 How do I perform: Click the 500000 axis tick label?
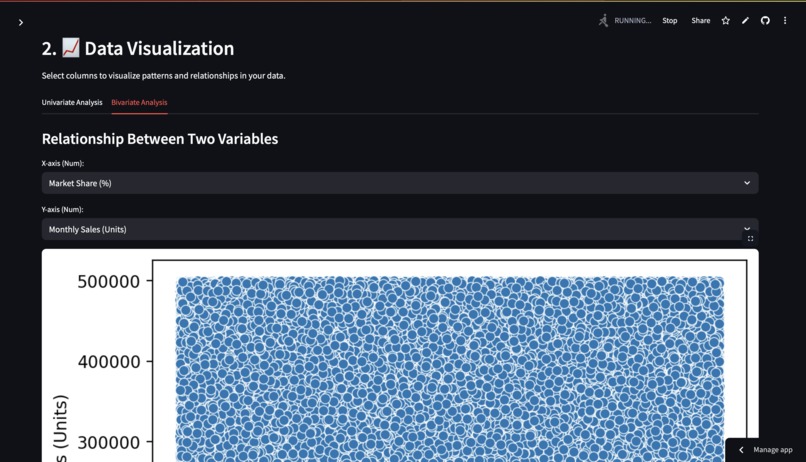(x=108, y=282)
